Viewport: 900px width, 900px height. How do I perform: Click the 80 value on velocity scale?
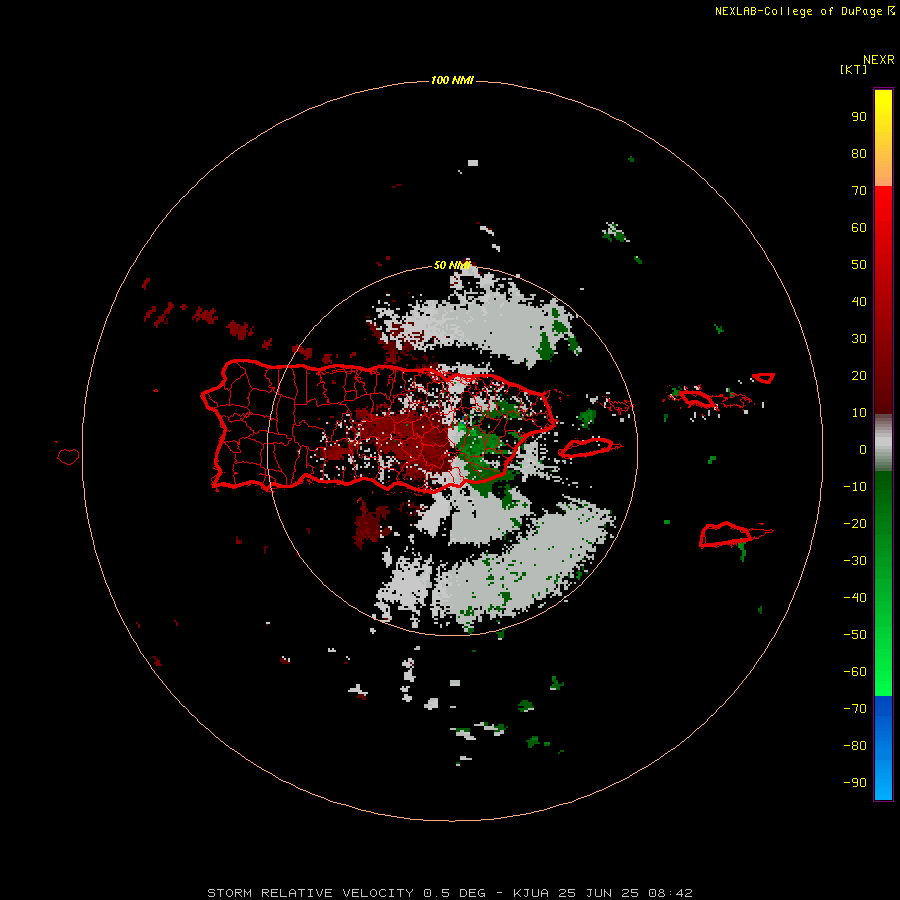coord(859,153)
